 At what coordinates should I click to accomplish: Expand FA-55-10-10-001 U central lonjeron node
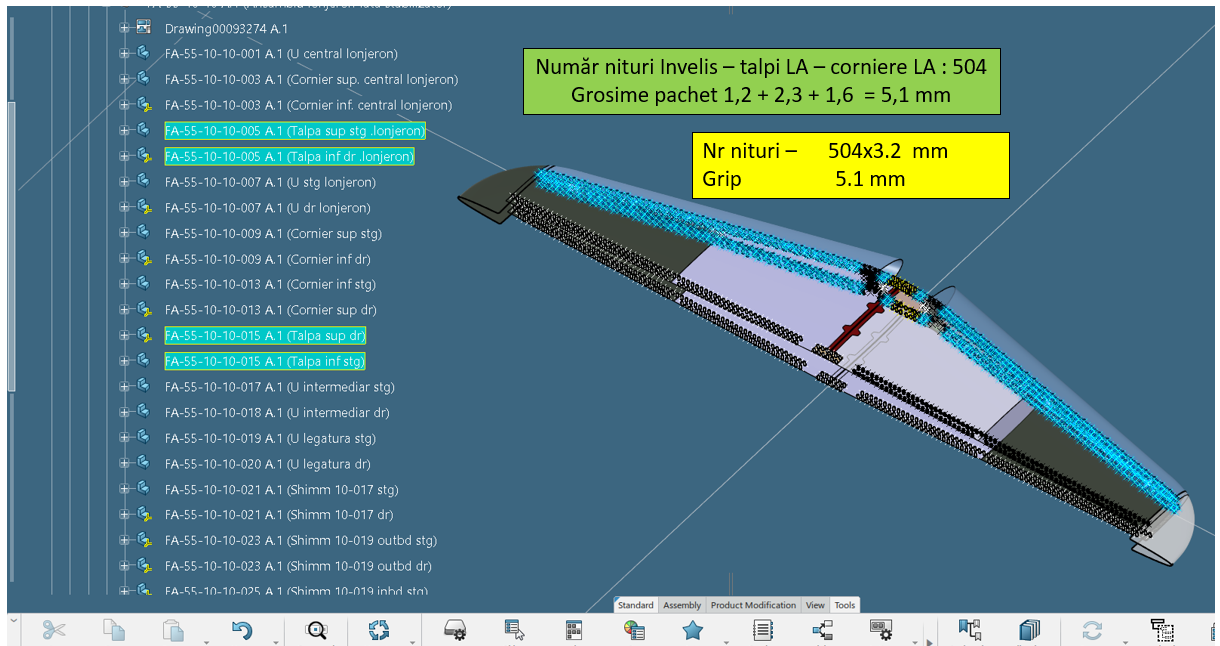(x=125, y=54)
